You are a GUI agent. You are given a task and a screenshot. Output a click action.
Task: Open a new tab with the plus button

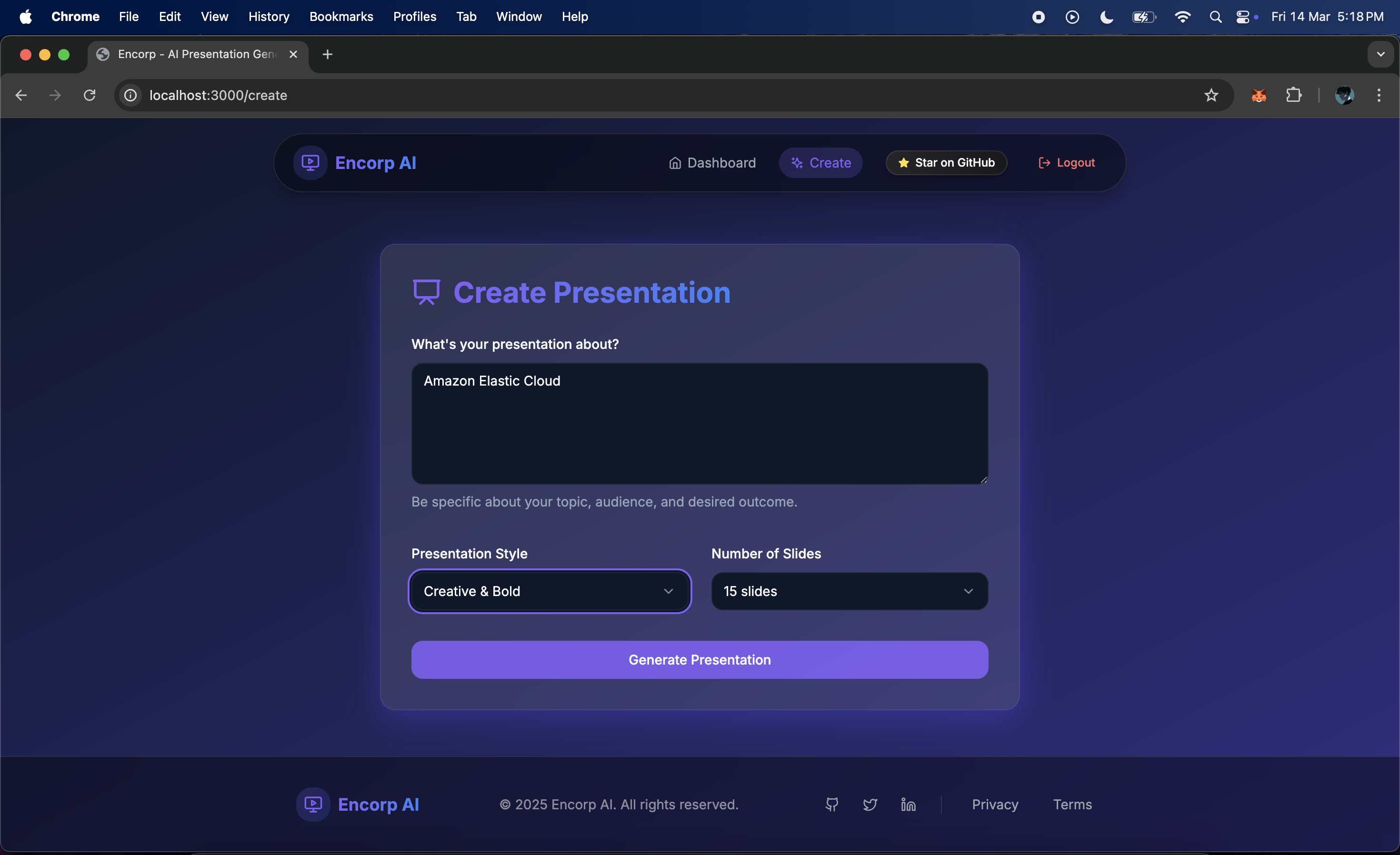coord(327,55)
